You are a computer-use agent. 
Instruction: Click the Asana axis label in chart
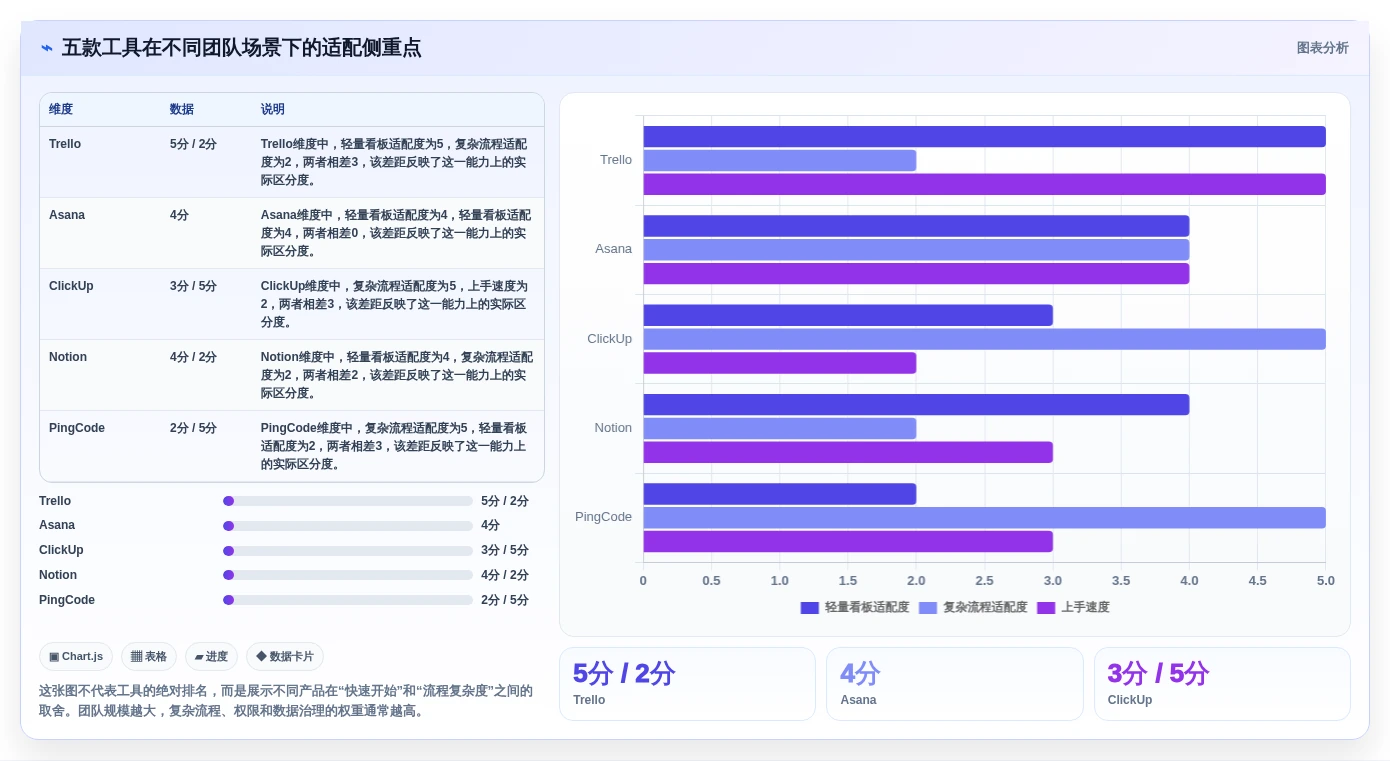pyautogui.click(x=613, y=249)
